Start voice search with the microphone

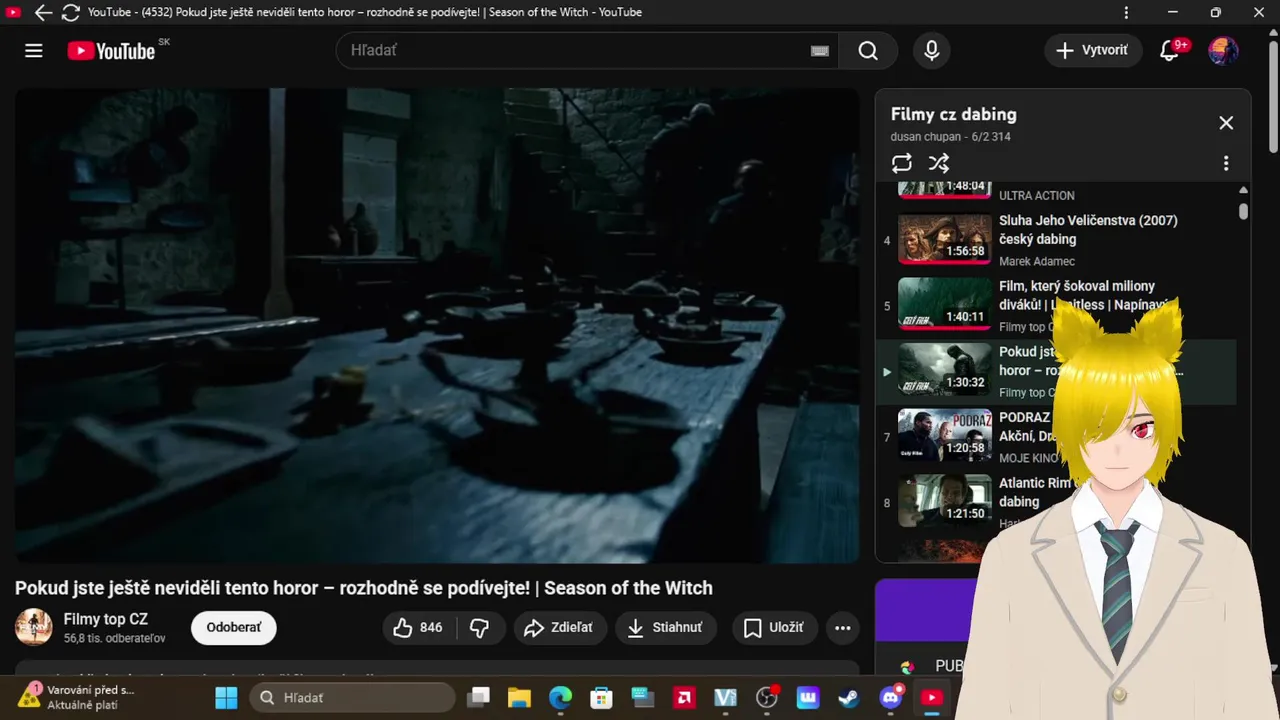932,51
